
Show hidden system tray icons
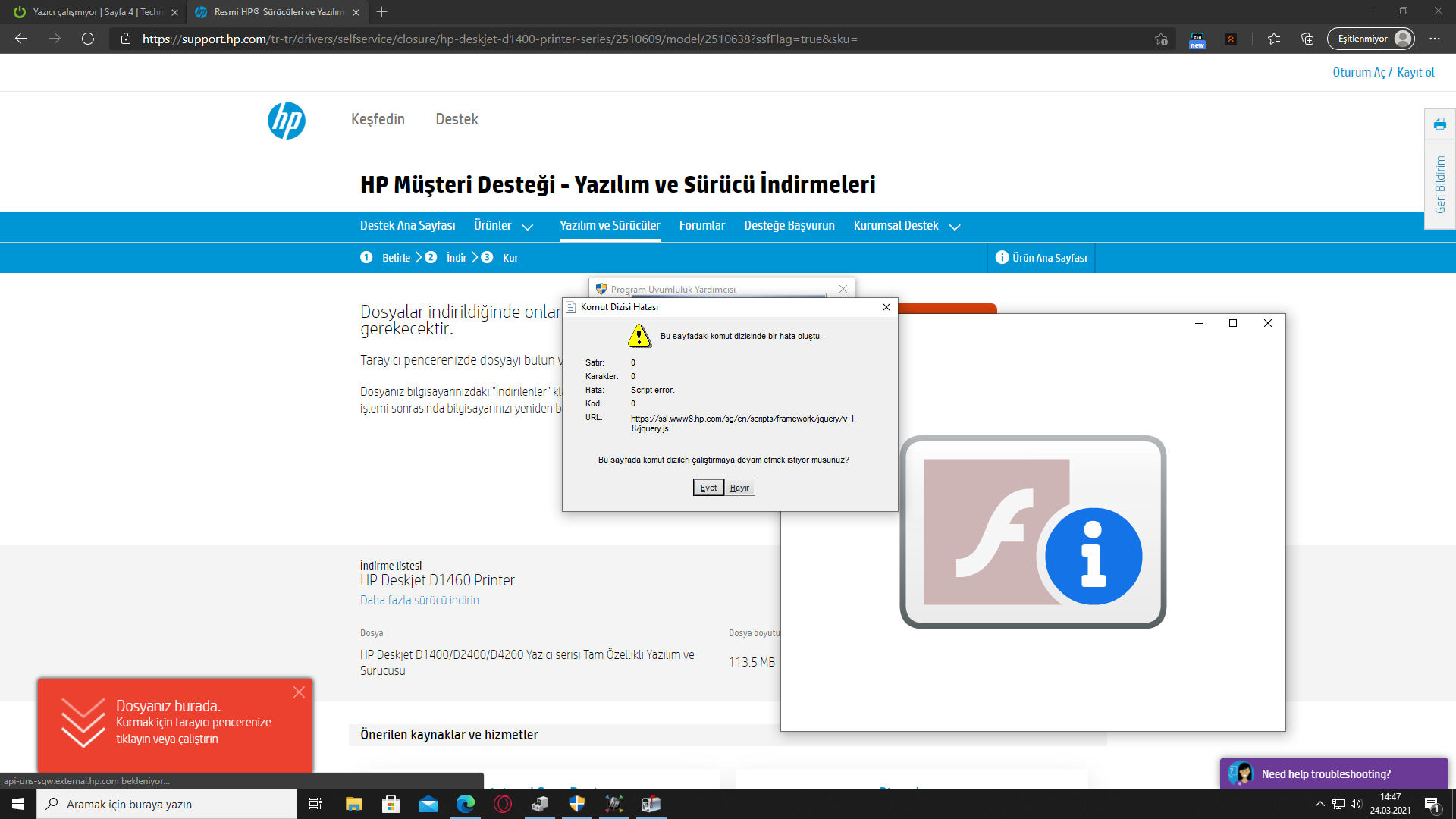tap(1319, 804)
